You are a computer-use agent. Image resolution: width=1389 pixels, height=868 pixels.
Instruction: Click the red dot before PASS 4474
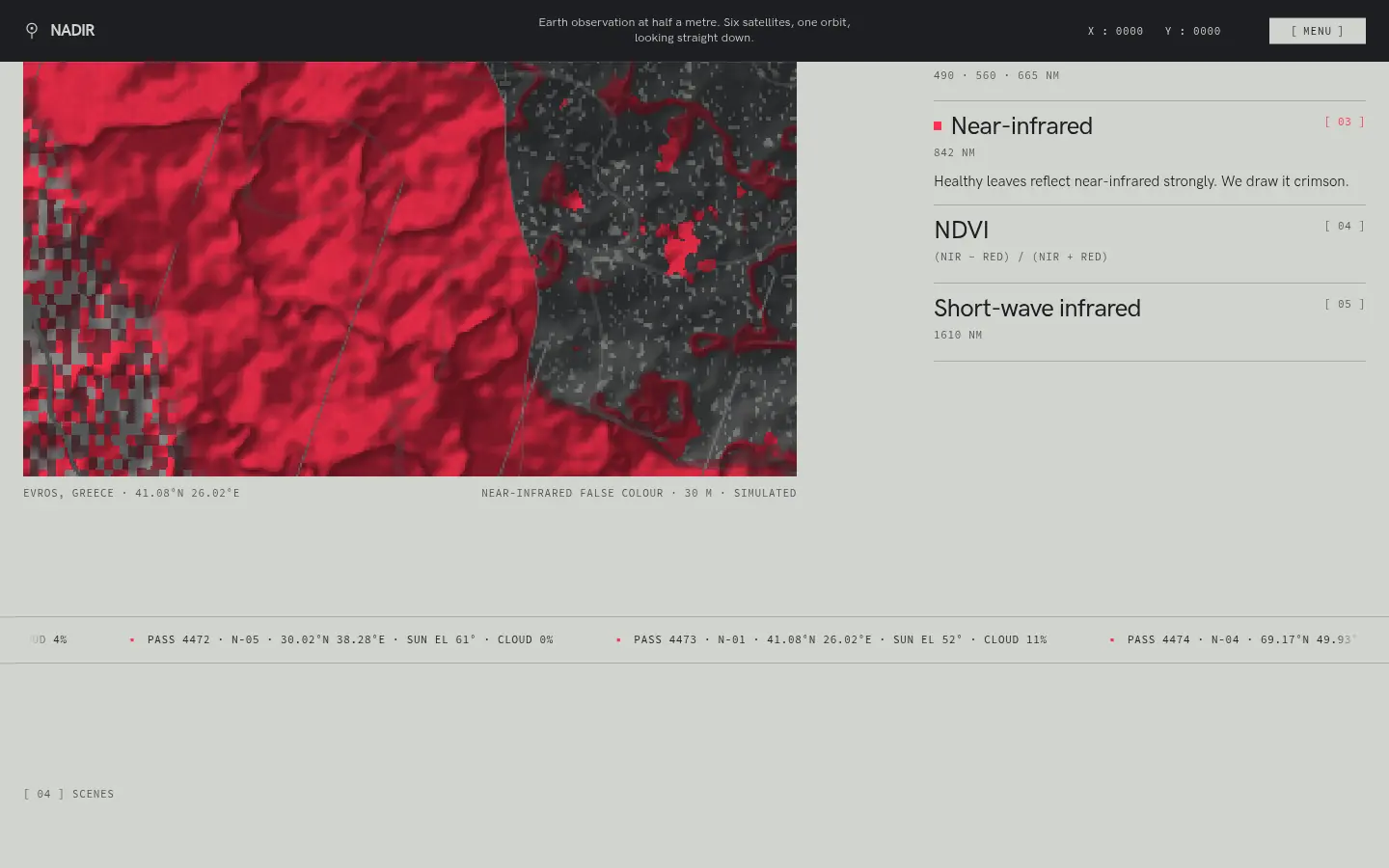coord(1112,639)
